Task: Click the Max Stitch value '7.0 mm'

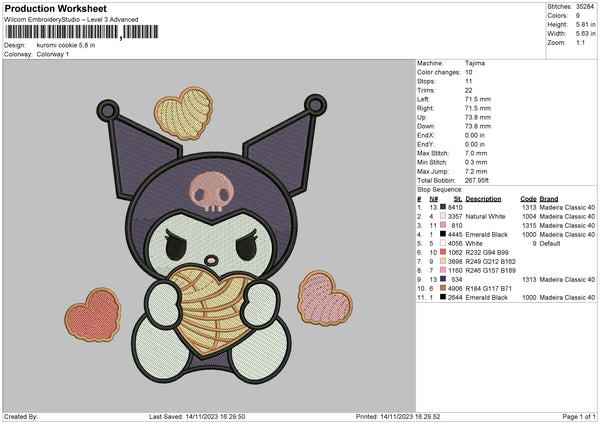Action: (476, 153)
